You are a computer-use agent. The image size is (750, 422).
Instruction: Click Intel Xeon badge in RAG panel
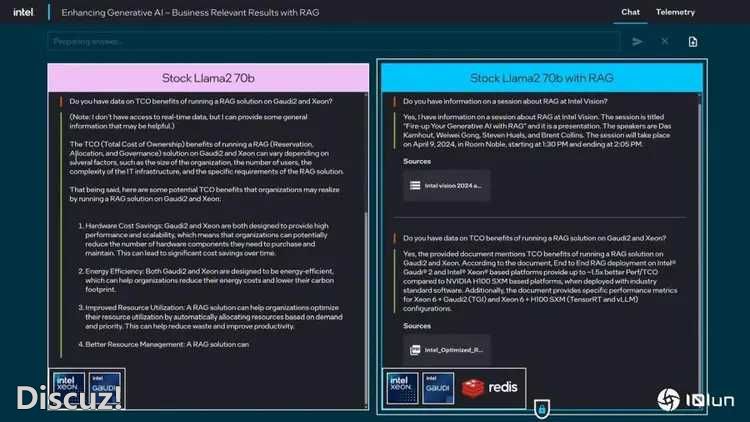point(402,388)
